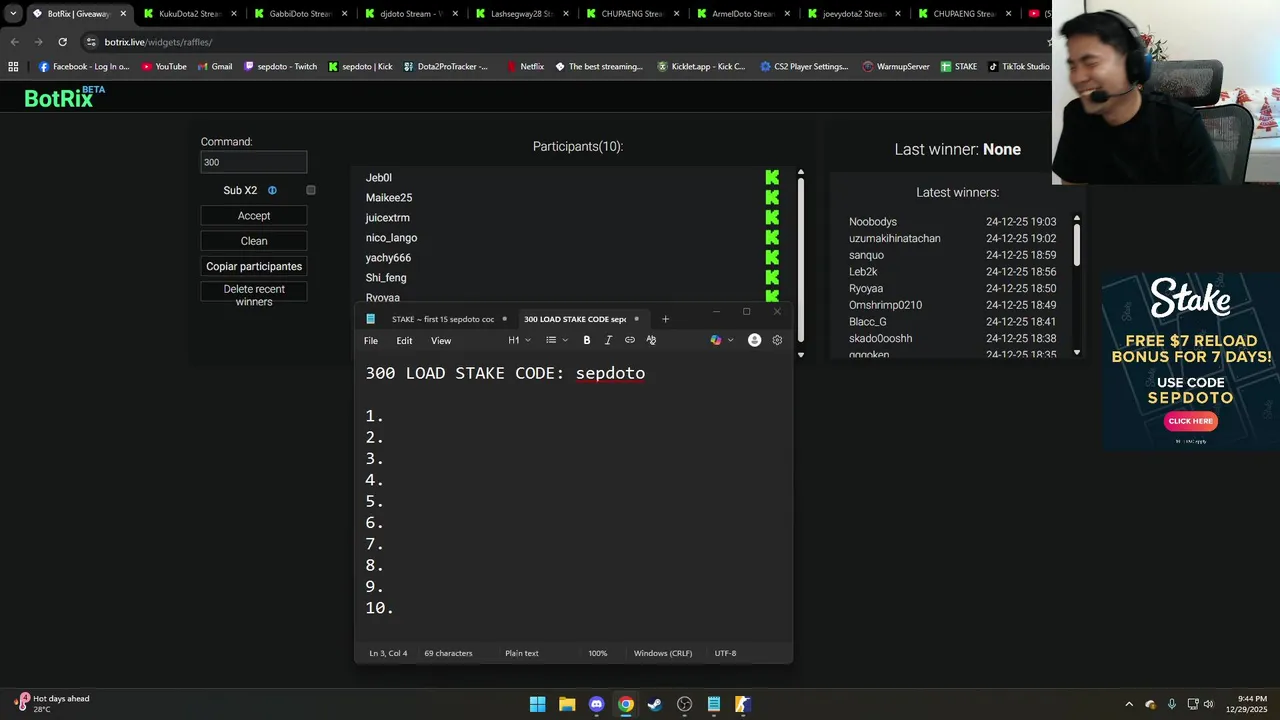1280x720 pixels.
Task: Open Notepad zoom level 100%
Action: pyautogui.click(x=597, y=653)
